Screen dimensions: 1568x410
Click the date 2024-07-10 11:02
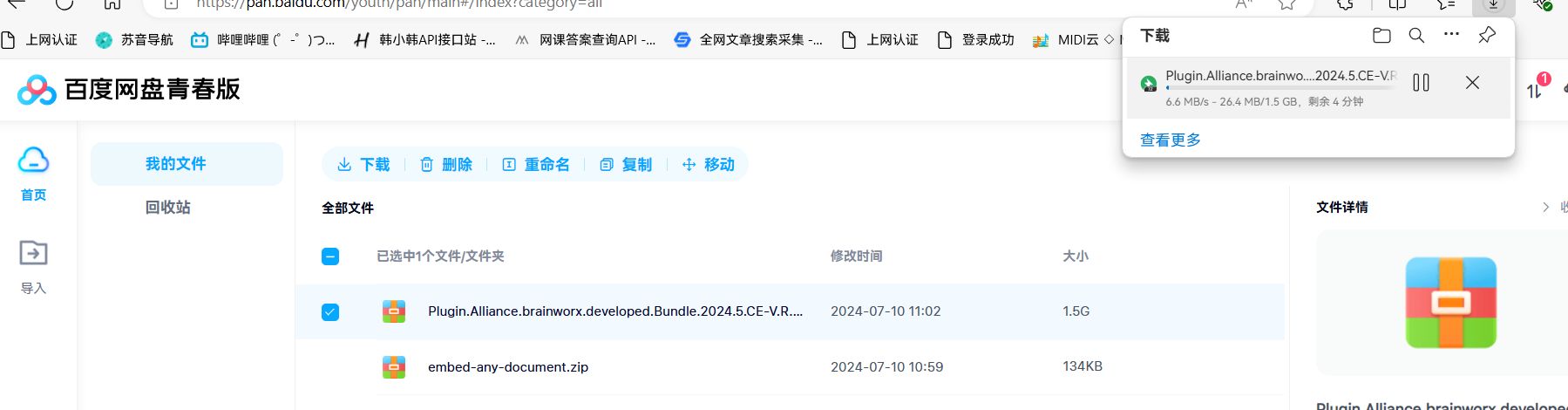coord(886,311)
